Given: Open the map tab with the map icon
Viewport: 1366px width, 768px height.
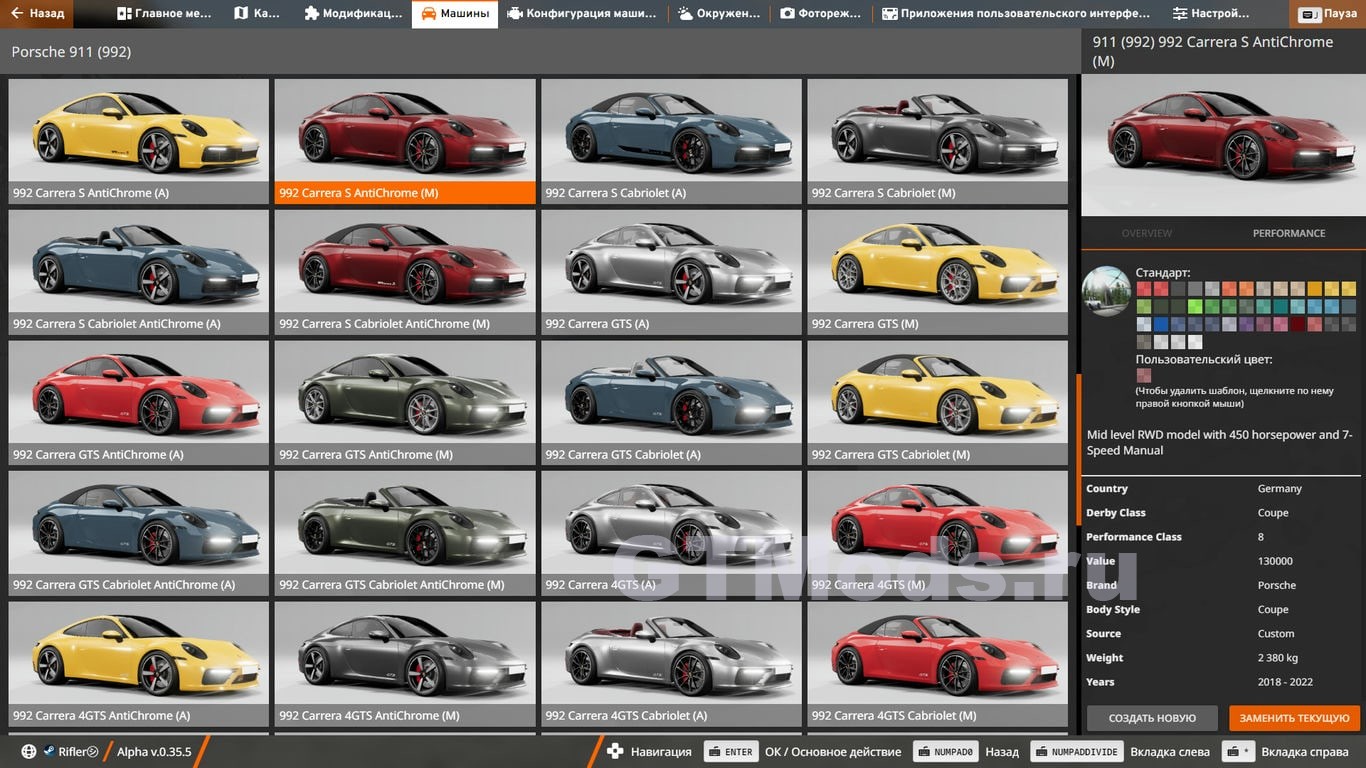Looking at the screenshot, I should pyautogui.click(x=256, y=14).
